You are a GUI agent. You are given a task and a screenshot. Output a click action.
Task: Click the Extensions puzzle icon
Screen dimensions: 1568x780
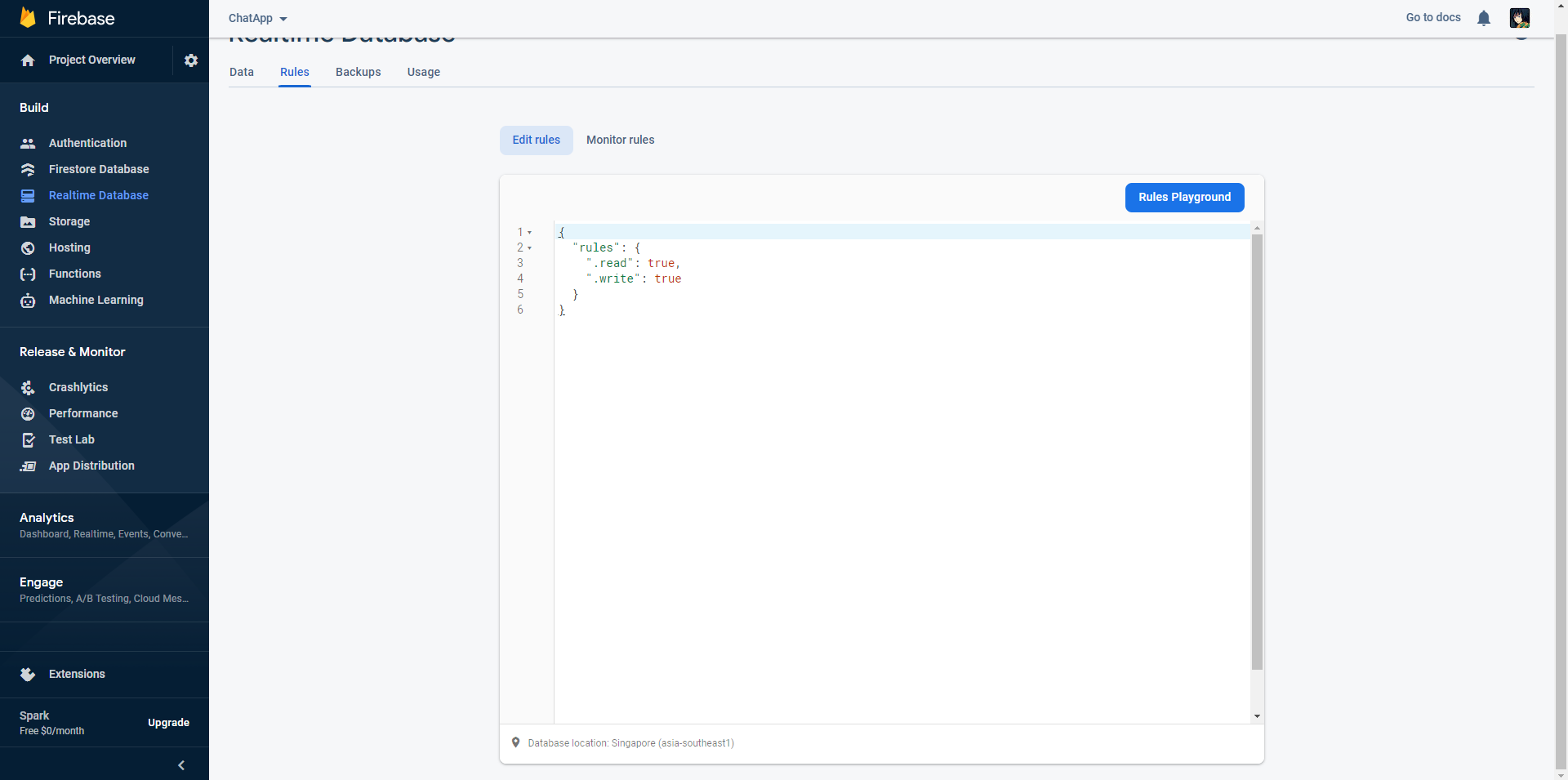(x=28, y=674)
